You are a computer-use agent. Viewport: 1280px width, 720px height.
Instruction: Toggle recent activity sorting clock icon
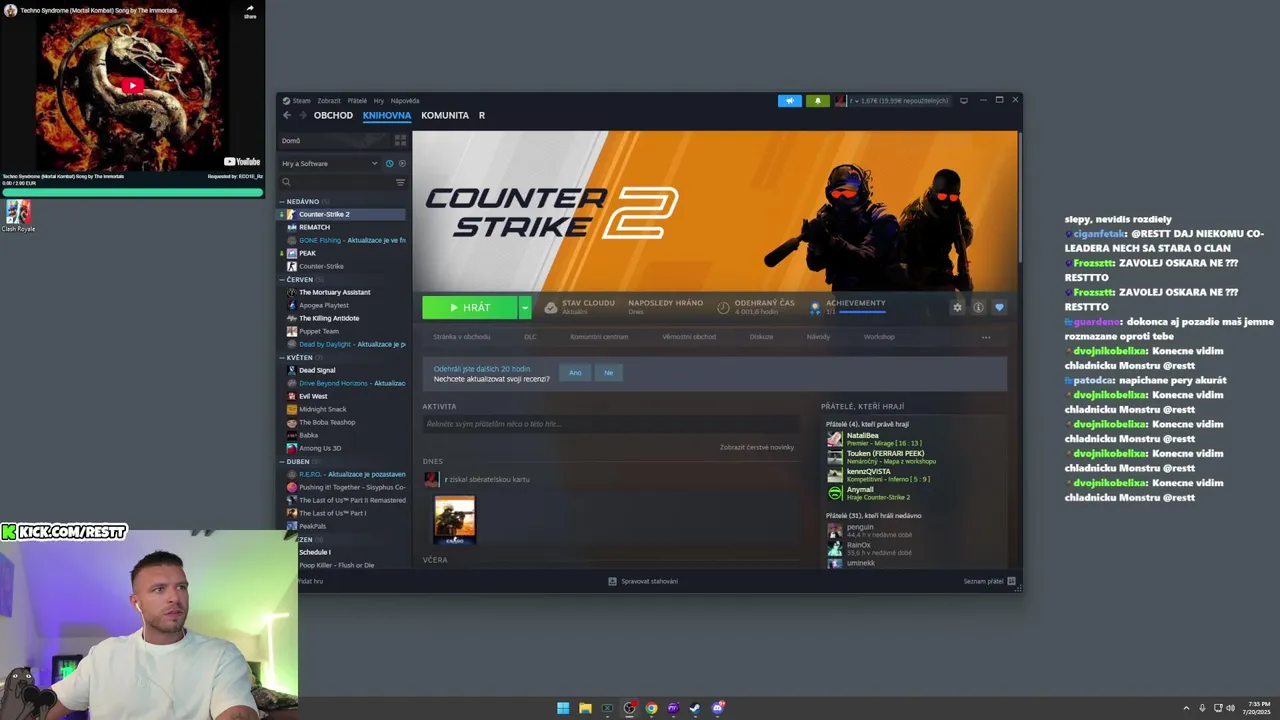coord(389,163)
